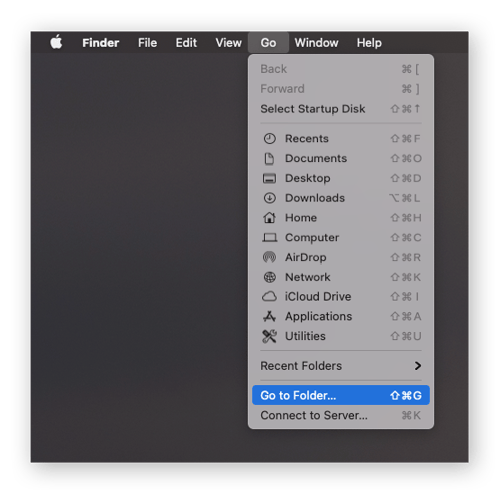
Task: Select Go to Folder… item
Action: [x=341, y=395]
